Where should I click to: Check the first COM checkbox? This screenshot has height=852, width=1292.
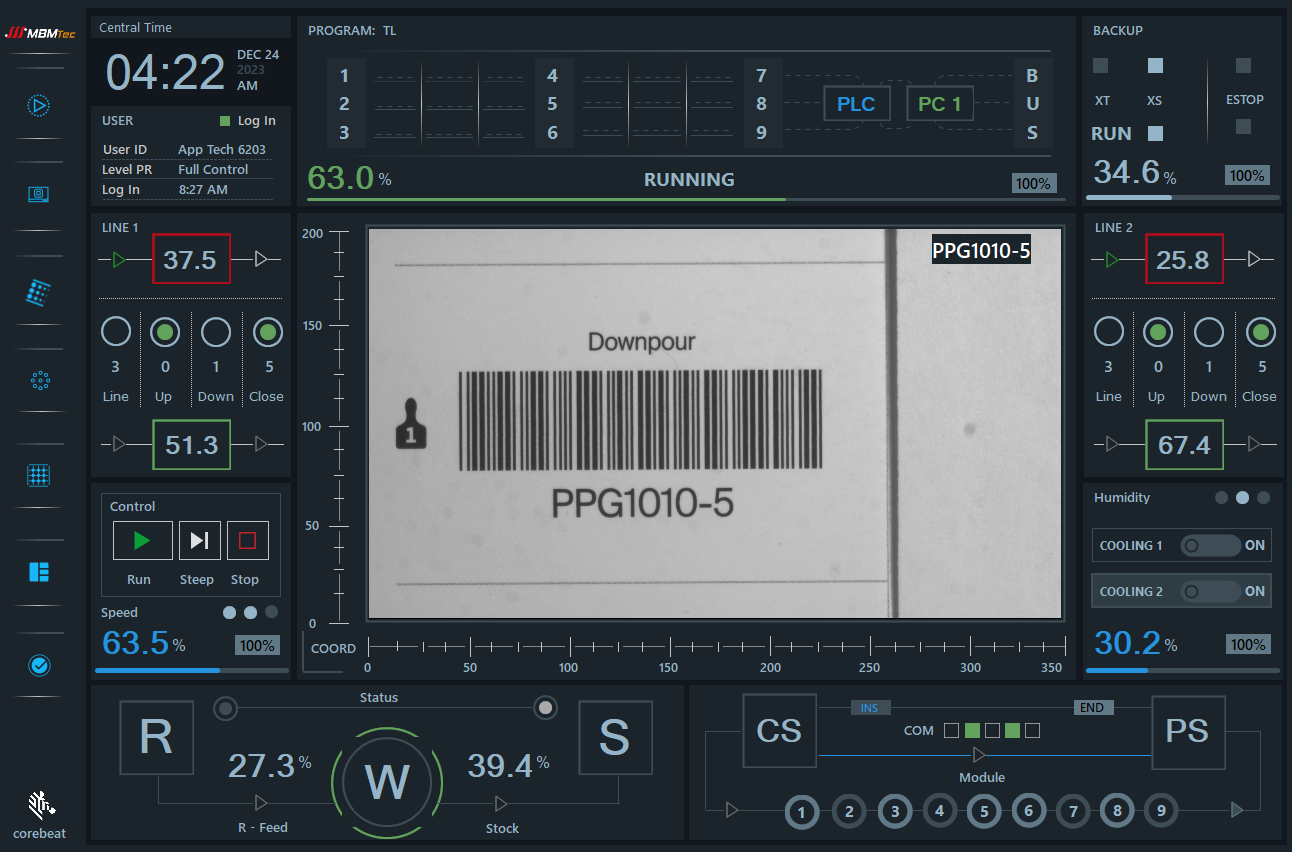[x=952, y=731]
